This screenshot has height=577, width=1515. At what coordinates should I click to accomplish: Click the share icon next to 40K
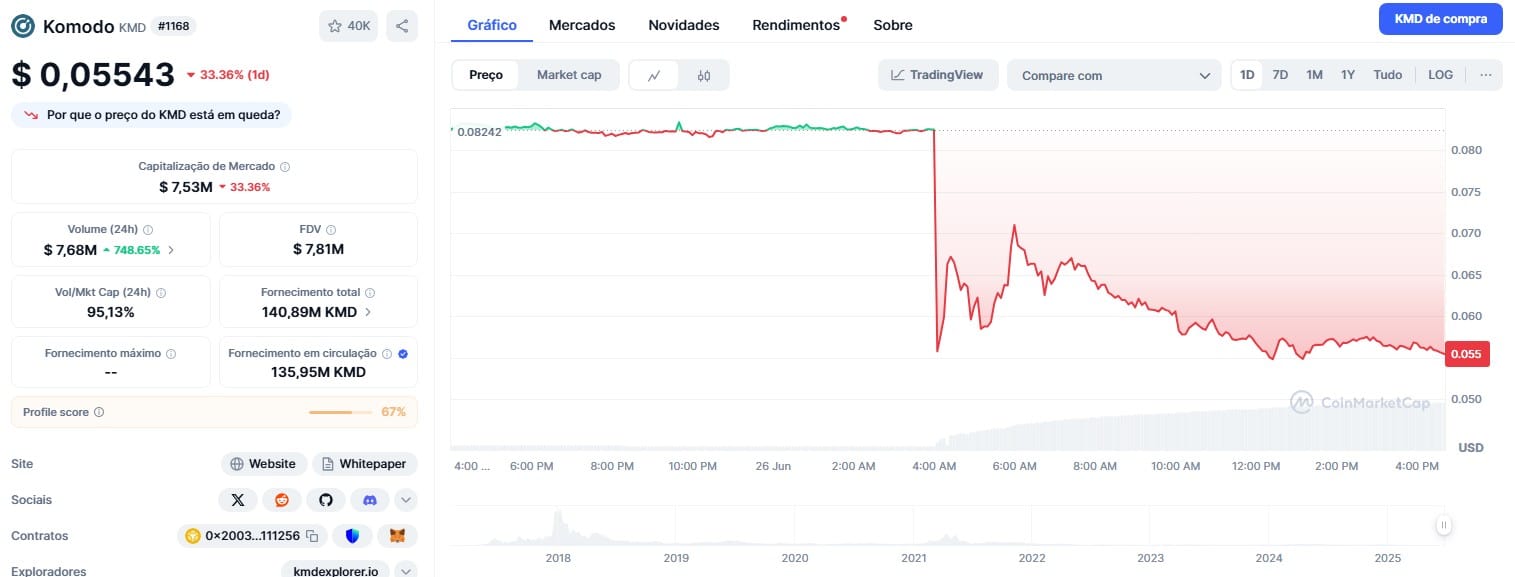coord(401,26)
